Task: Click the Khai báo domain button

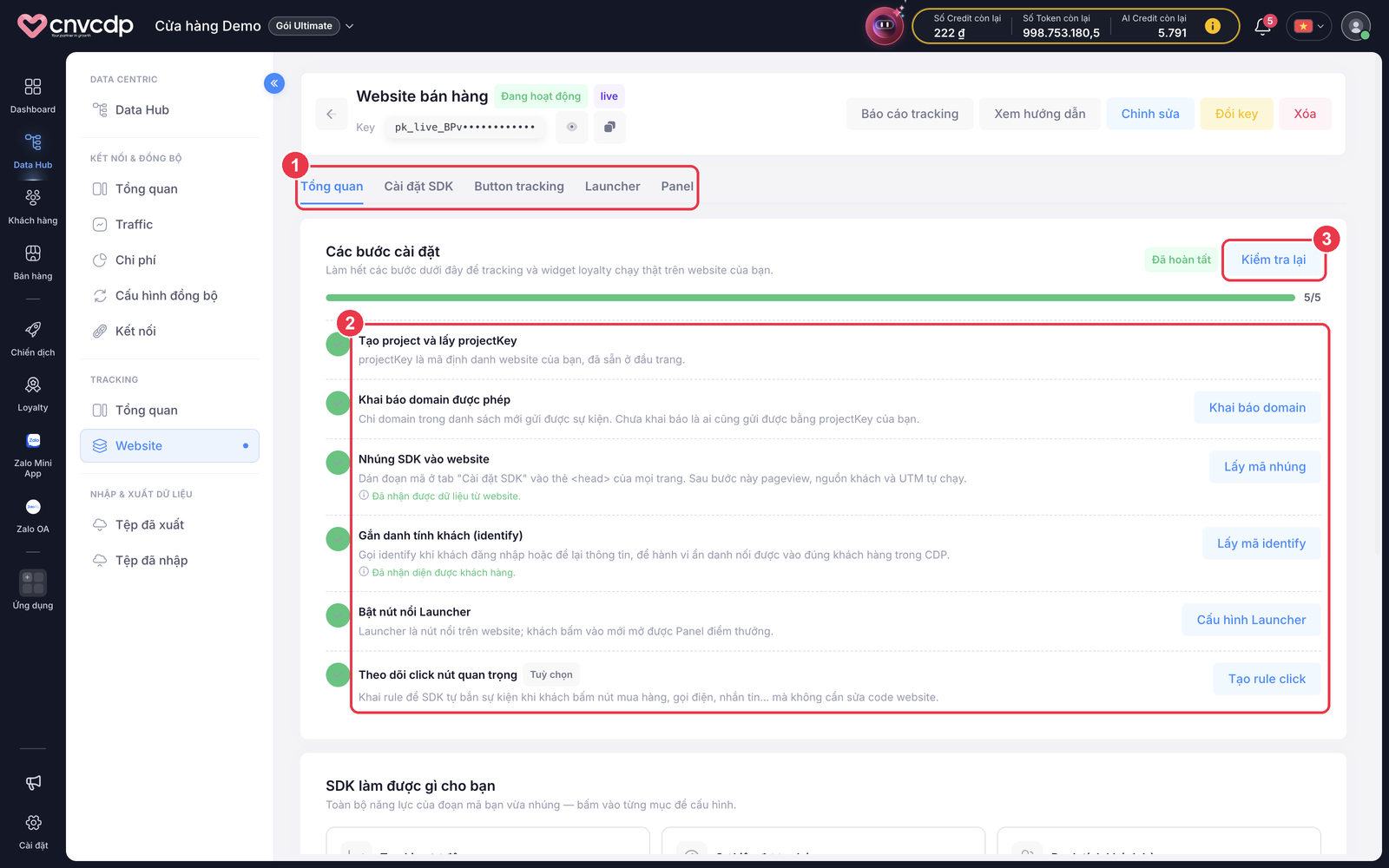Action: (x=1257, y=408)
